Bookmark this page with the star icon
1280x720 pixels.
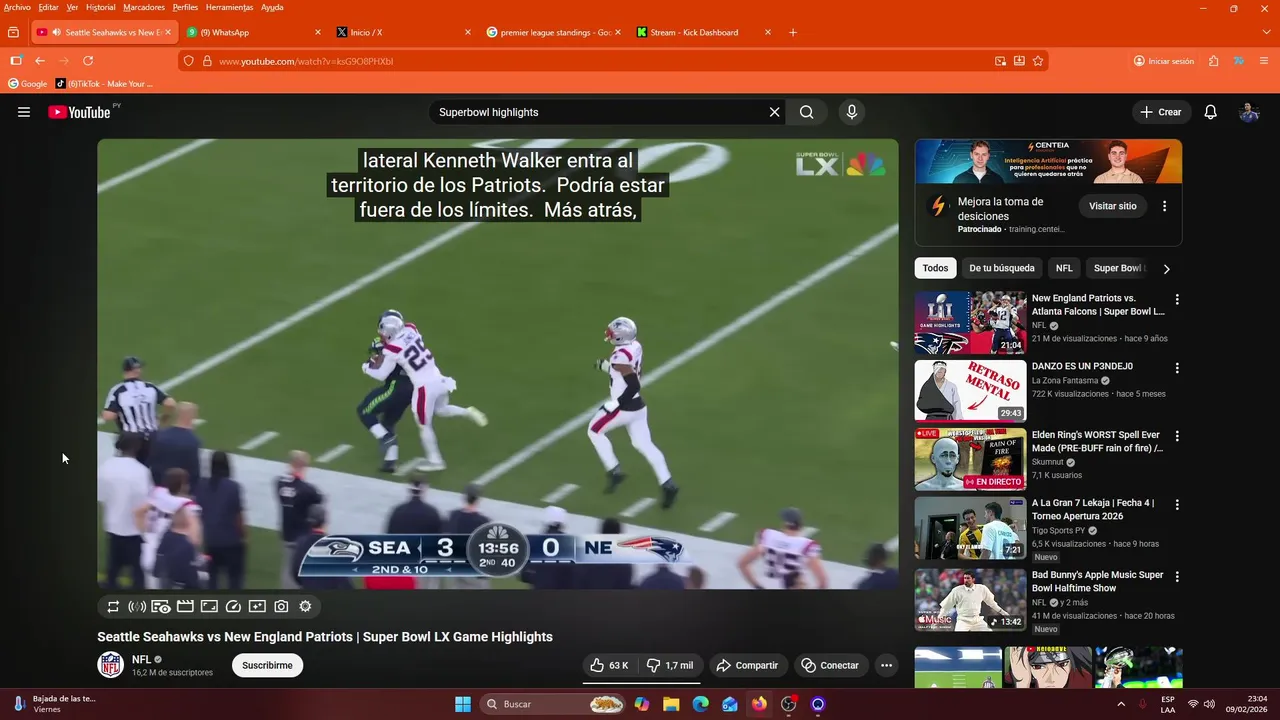(1038, 61)
